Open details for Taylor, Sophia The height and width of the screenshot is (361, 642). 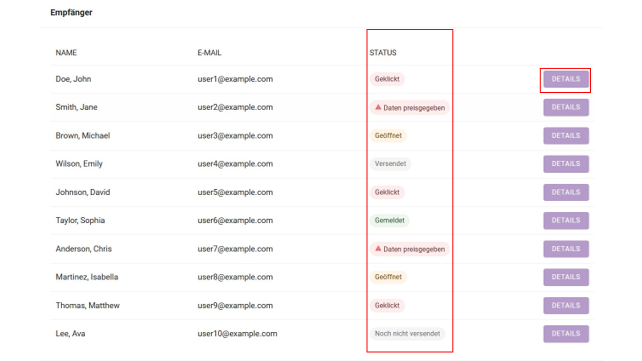[x=566, y=220]
